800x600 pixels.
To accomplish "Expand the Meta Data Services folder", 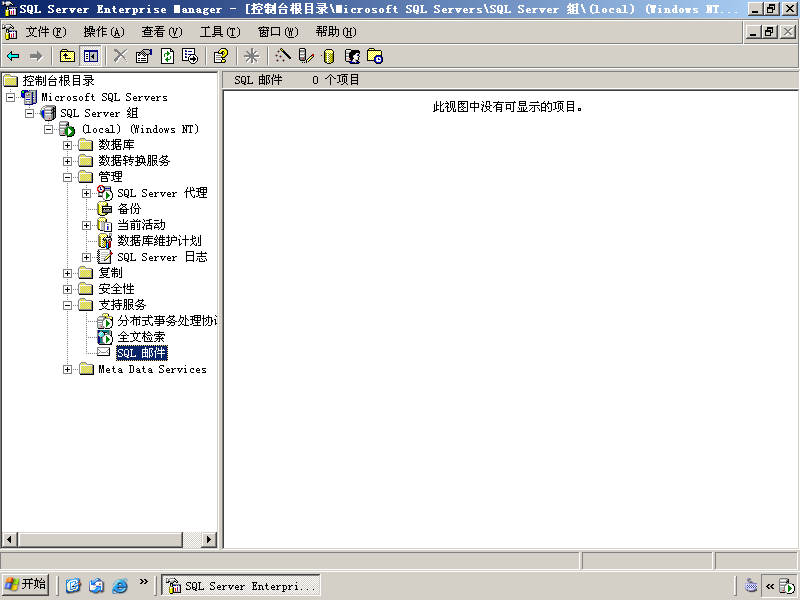I will [67, 369].
